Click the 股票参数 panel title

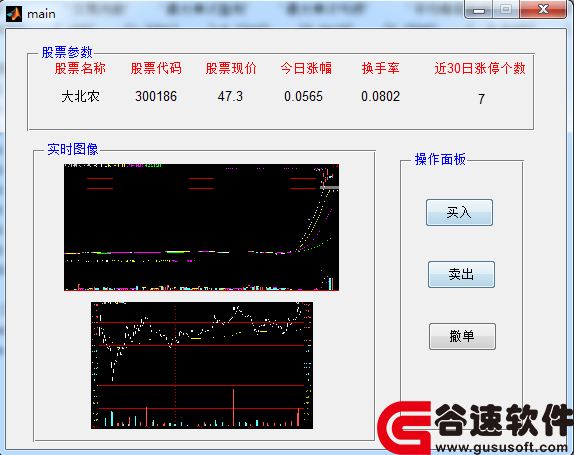pyautogui.click(x=67, y=52)
